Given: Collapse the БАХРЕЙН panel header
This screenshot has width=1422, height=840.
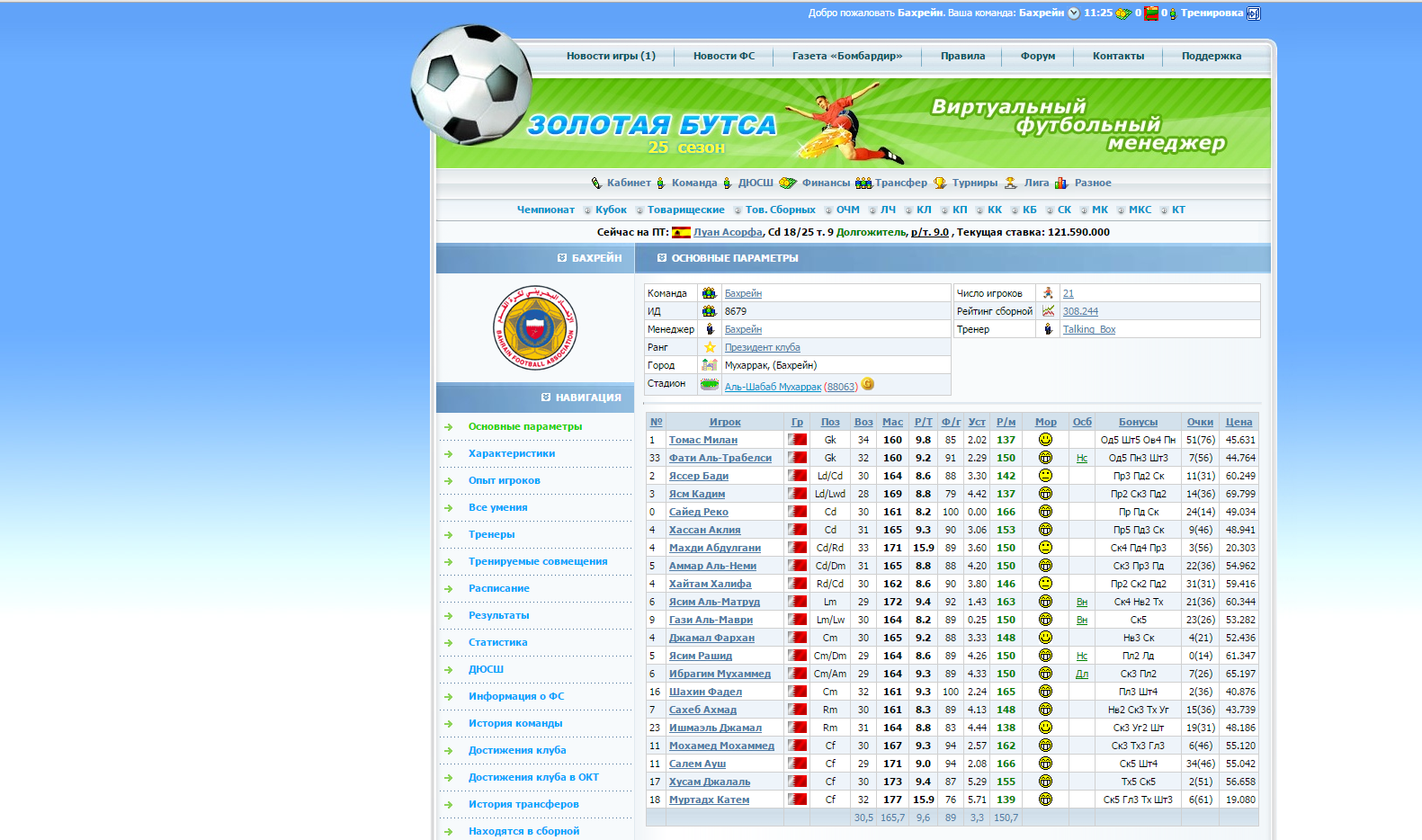Looking at the screenshot, I should pos(562,258).
